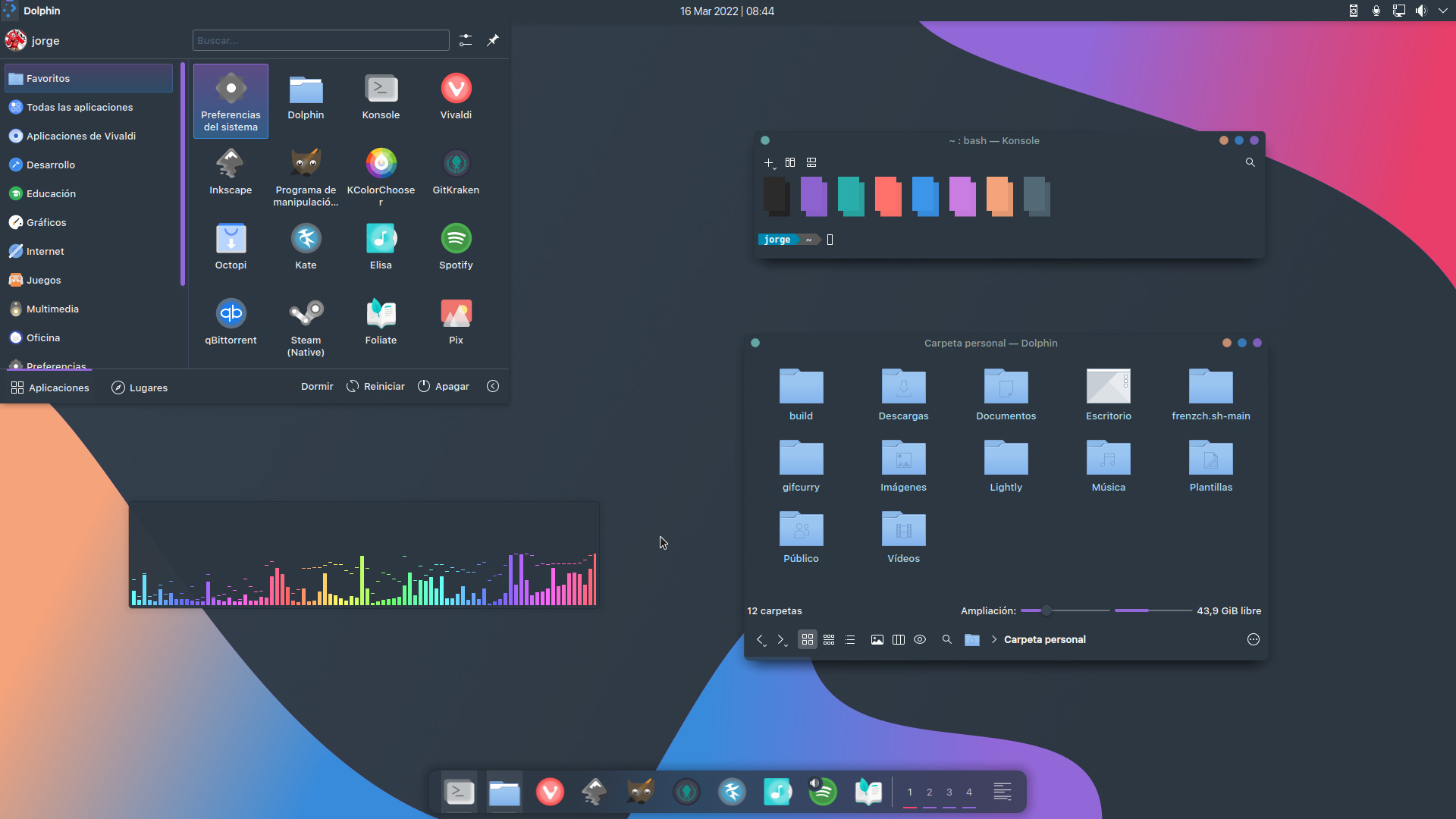This screenshot has width=1456, height=819.
Task: Select Multimedia category in launcher sidebar
Action: tap(52, 309)
